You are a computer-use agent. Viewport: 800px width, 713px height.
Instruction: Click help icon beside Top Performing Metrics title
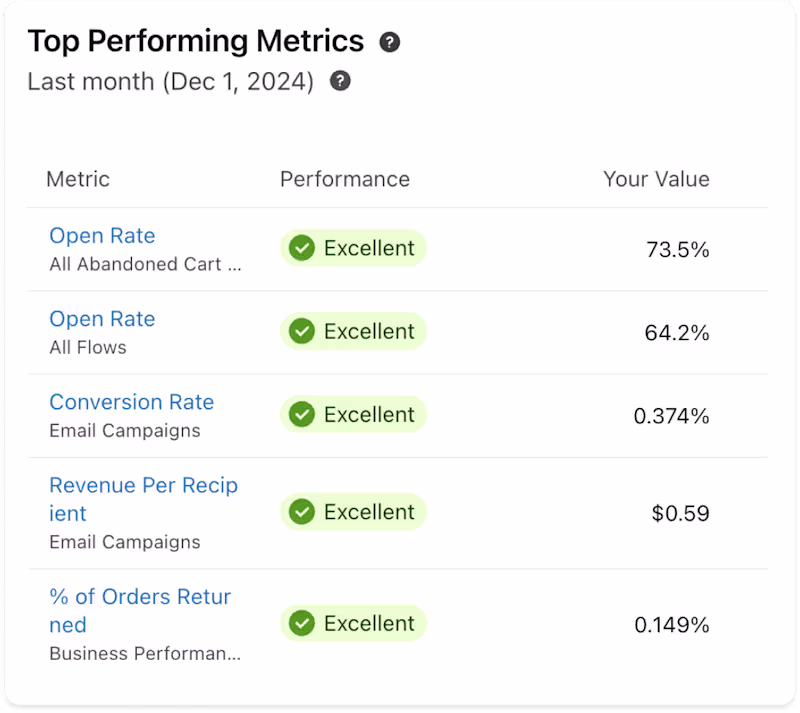click(x=390, y=42)
